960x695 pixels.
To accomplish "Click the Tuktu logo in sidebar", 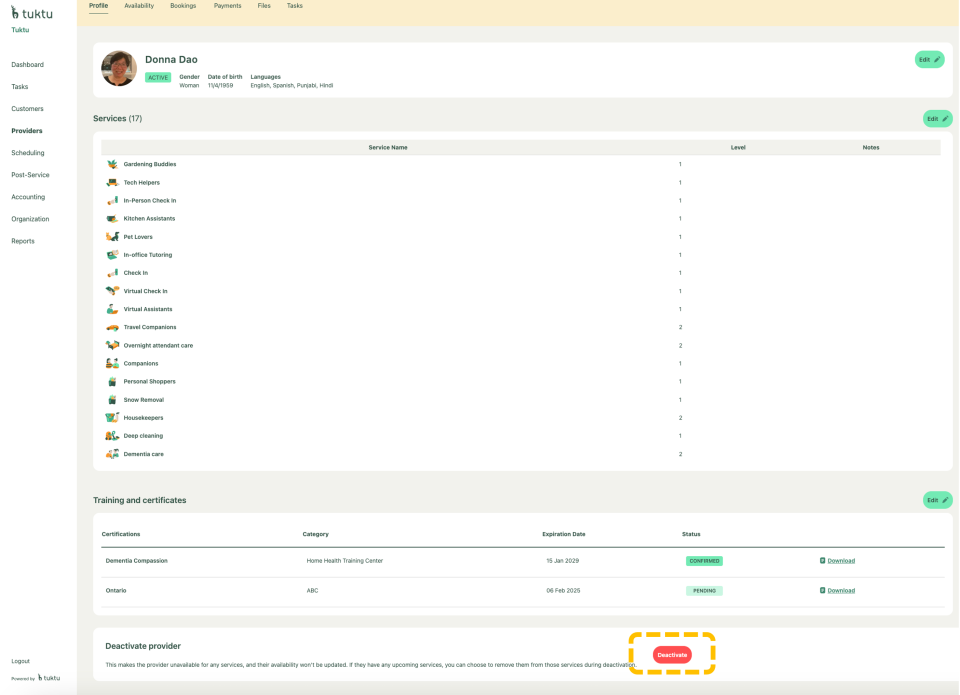I will click(31, 13).
